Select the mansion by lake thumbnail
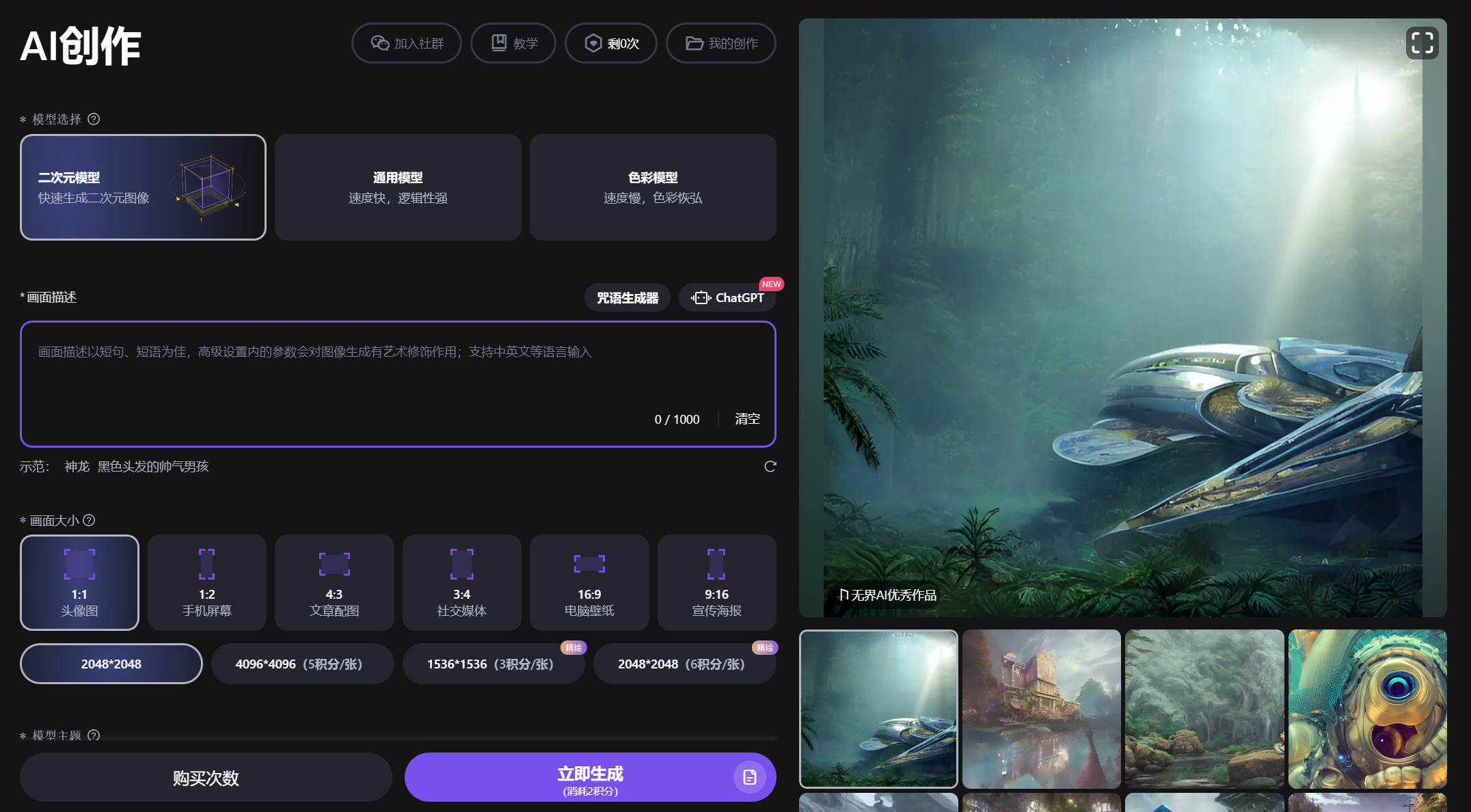 [1042, 709]
